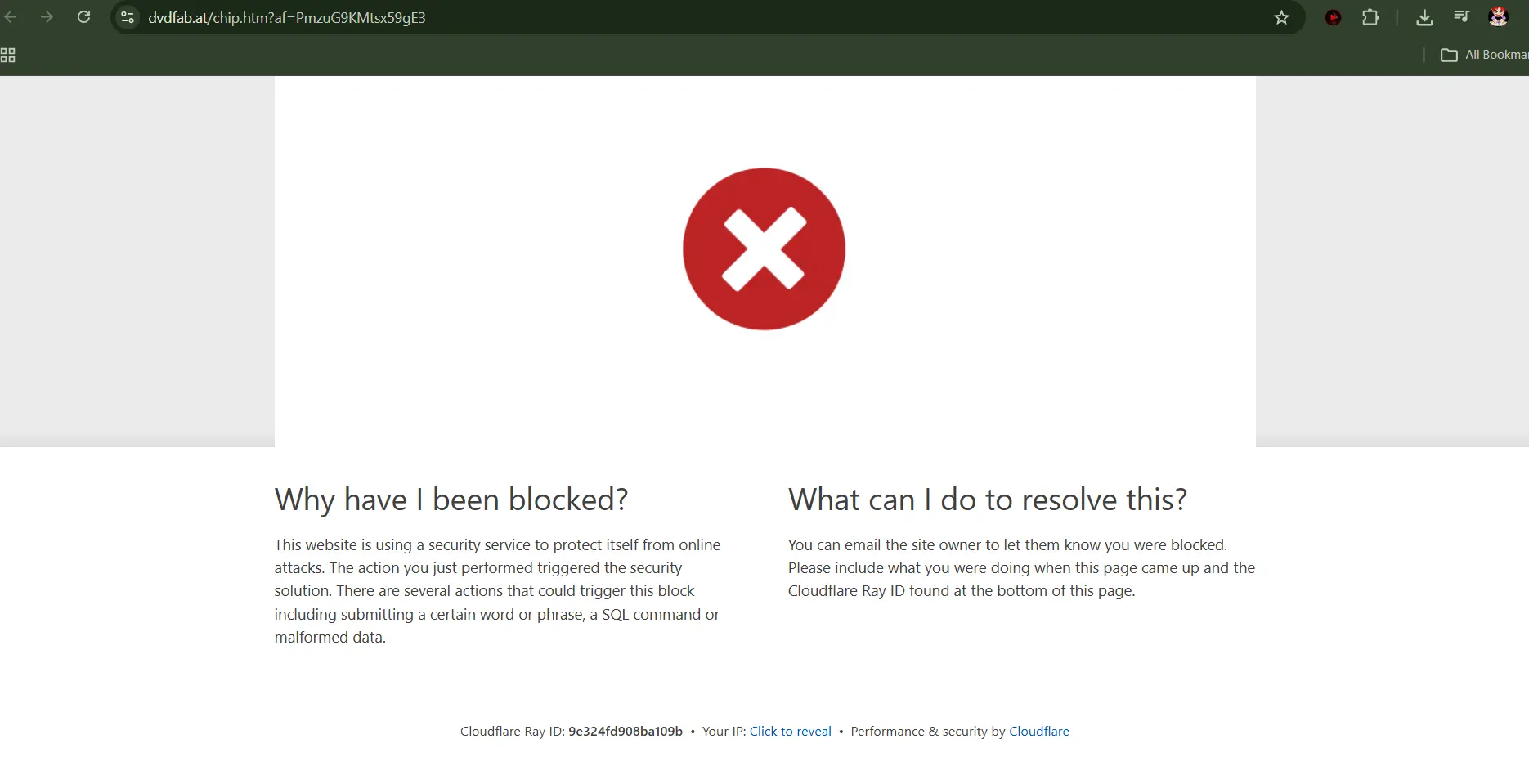Open the All Bookmarks folder
The image size is (1529, 784).
[x=1484, y=55]
